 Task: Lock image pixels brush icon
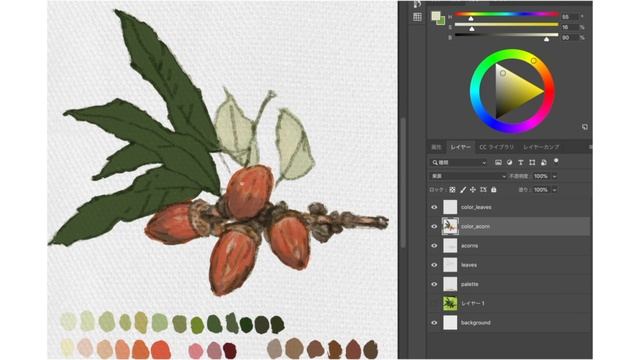click(x=463, y=190)
